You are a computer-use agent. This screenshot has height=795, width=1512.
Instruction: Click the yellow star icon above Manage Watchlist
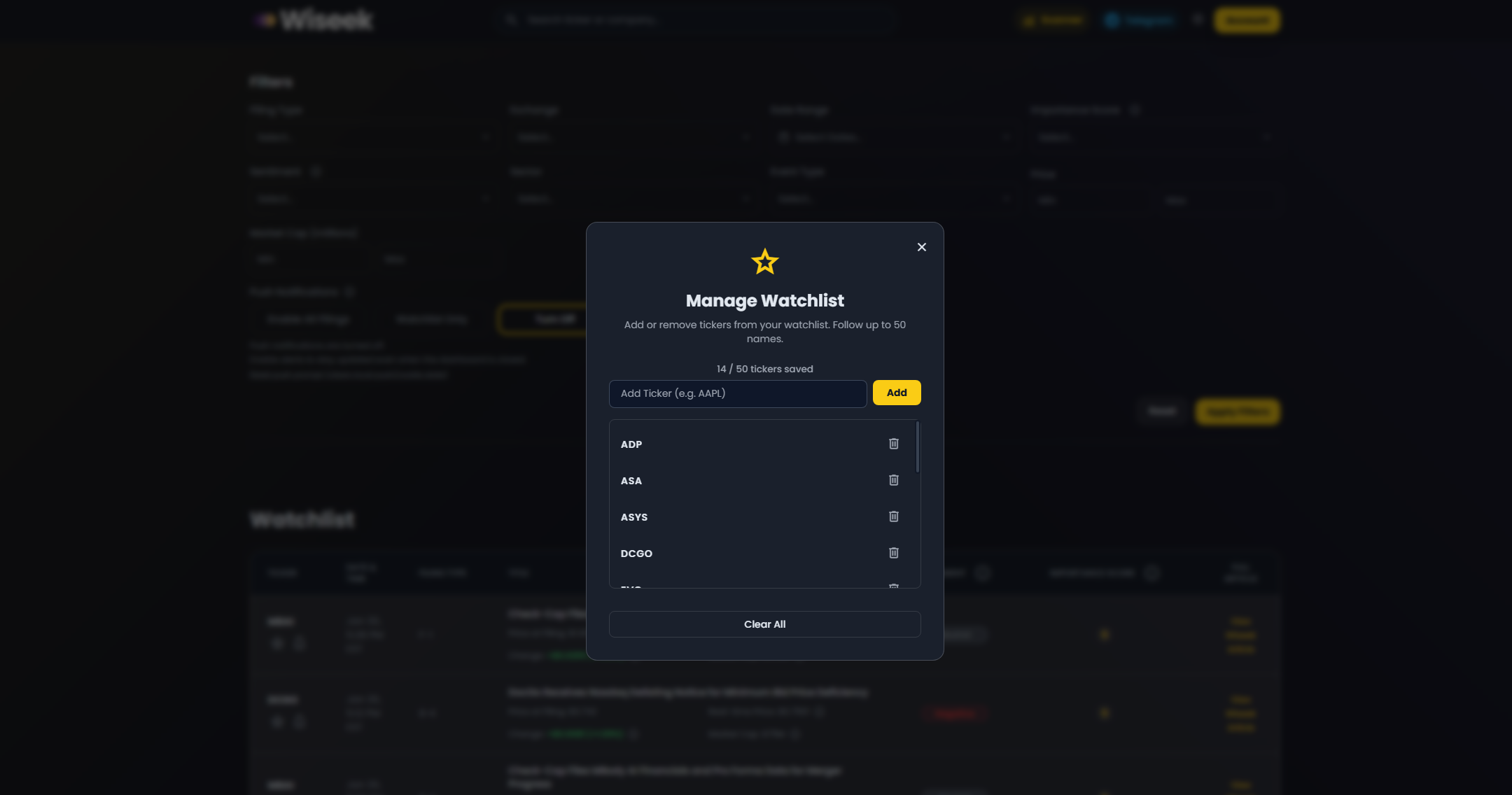coord(764,261)
